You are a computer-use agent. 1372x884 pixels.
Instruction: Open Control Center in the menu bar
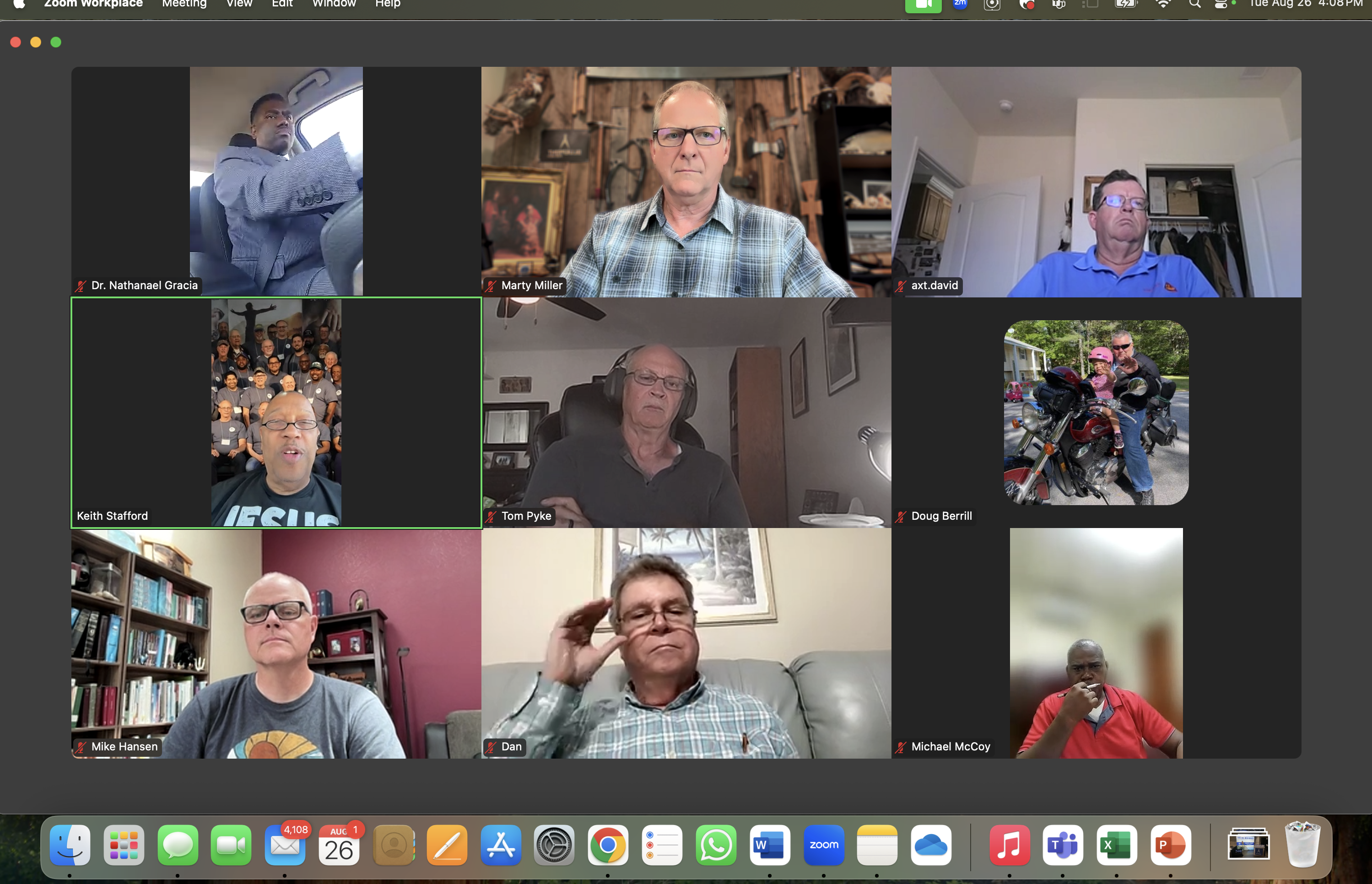click(1221, 4)
